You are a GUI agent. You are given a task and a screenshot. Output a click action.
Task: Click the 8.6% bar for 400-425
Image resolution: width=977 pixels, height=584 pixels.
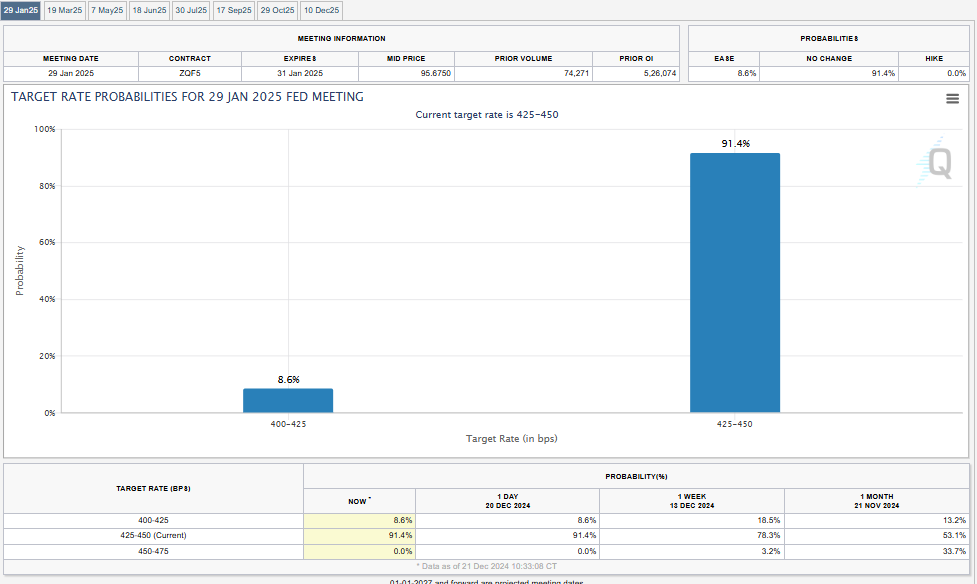[x=288, y=400]
